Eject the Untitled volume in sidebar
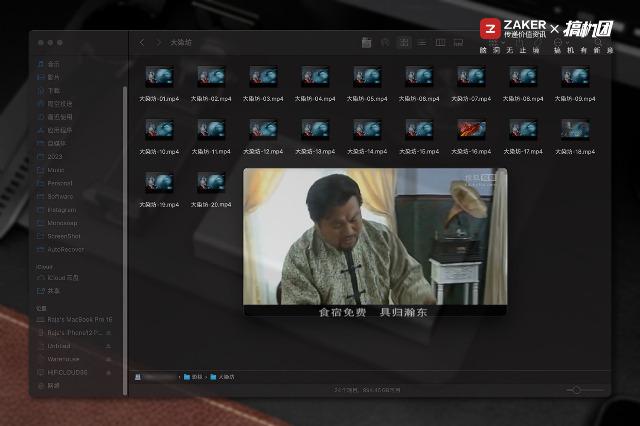The image size is (640, 426). pyautogui.click(x=109, y=346)
